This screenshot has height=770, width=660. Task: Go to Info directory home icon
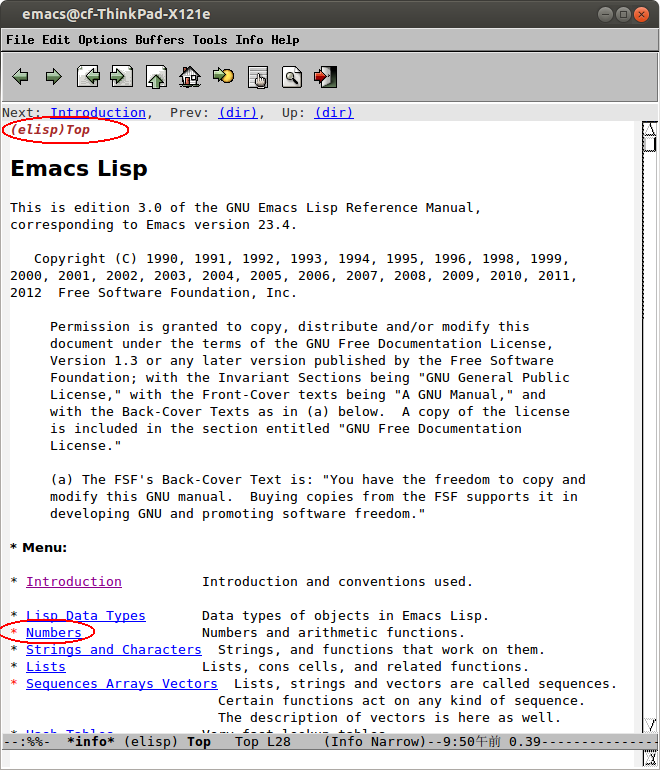click(x=190, y=77)
